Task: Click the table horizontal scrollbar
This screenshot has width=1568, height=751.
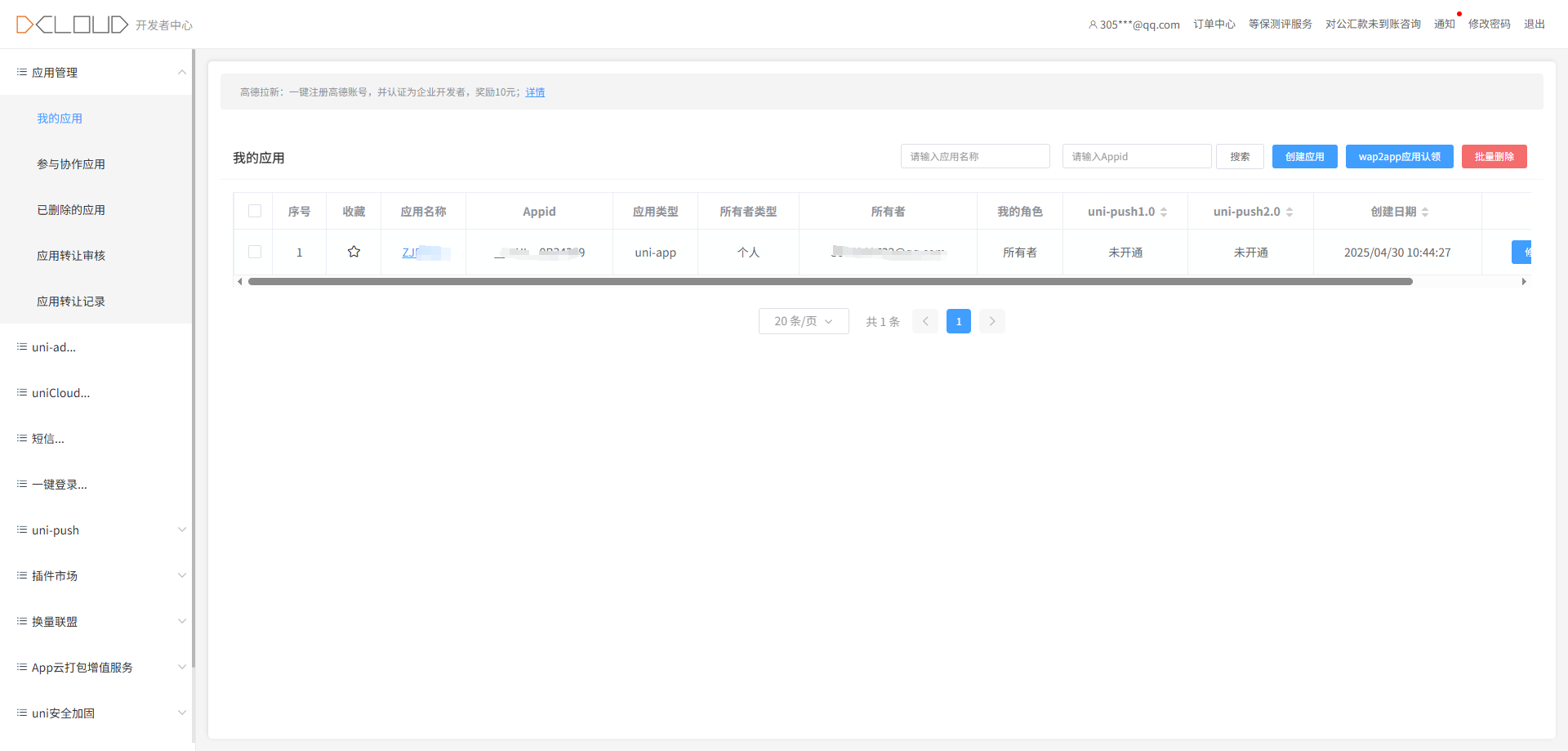Action: point(831,281)
